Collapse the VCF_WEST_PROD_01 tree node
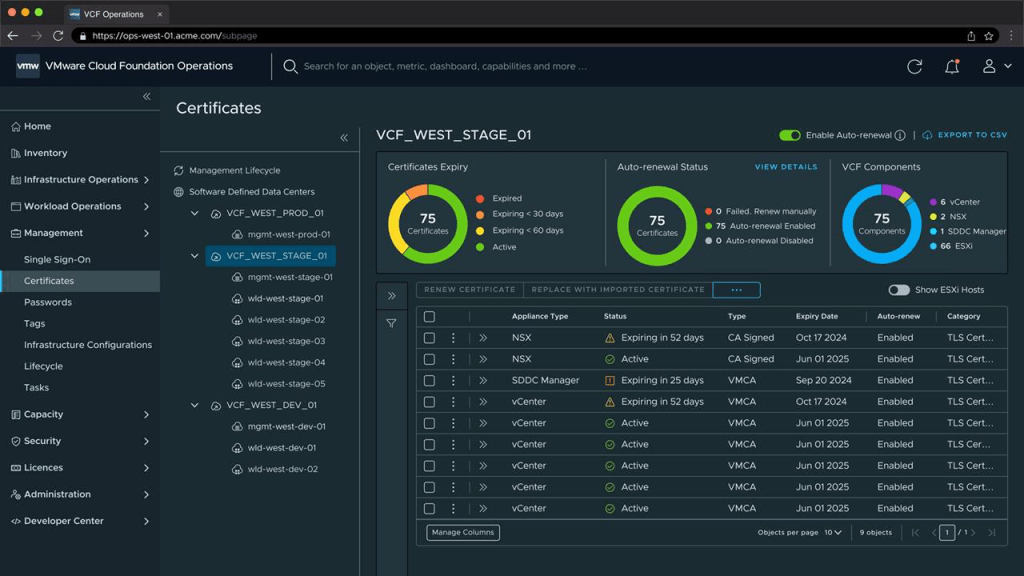The image size is (1024, 576). pyautogui.click(x=195, y=213)
